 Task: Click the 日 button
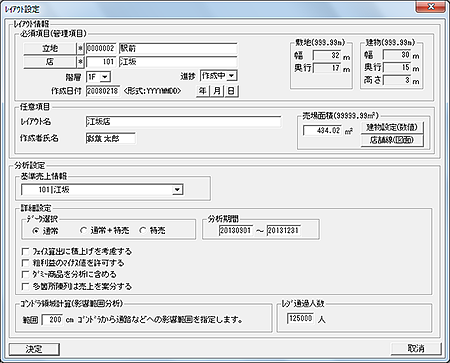231,91
